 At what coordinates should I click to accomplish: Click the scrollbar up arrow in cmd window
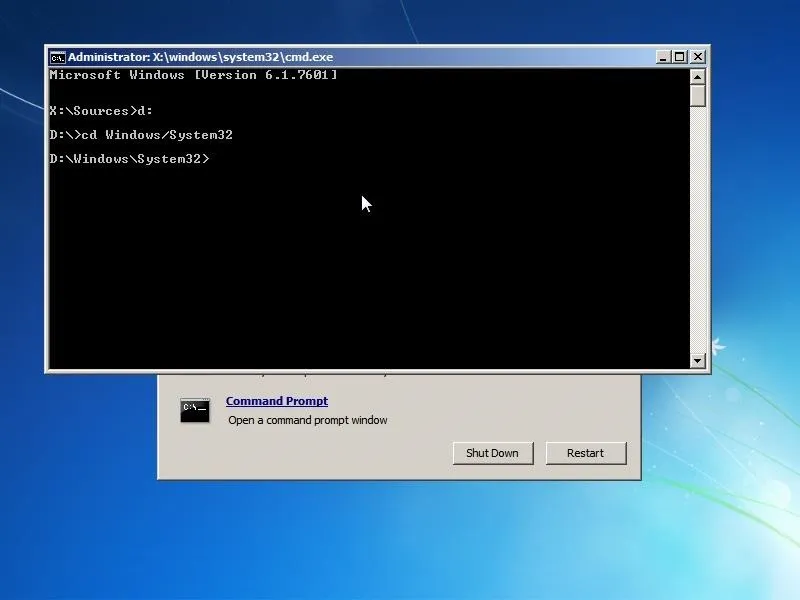click(x=697, y=77)
